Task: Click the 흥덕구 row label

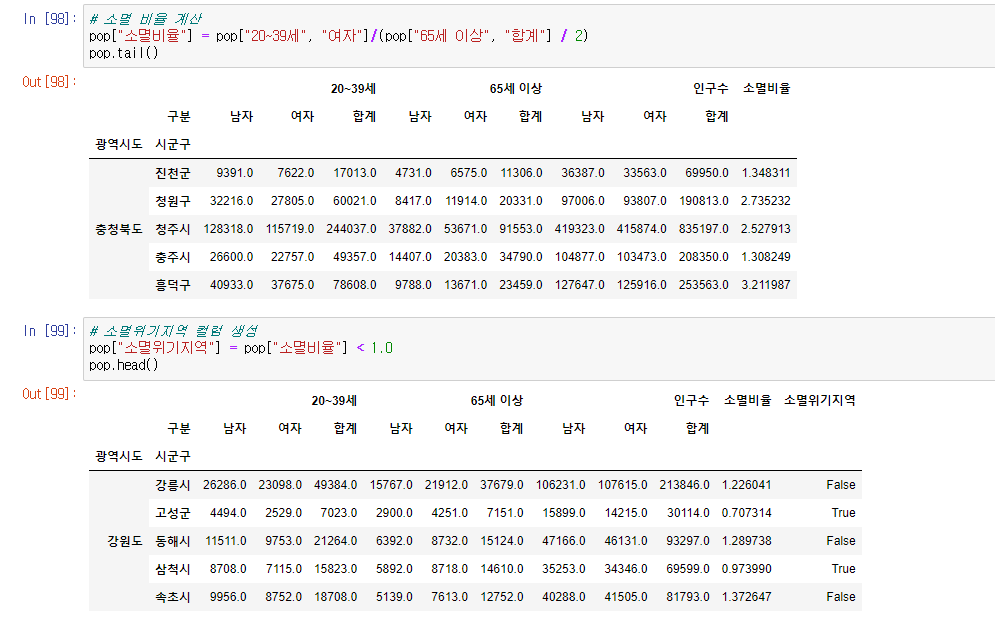Action: pos(173,285)
